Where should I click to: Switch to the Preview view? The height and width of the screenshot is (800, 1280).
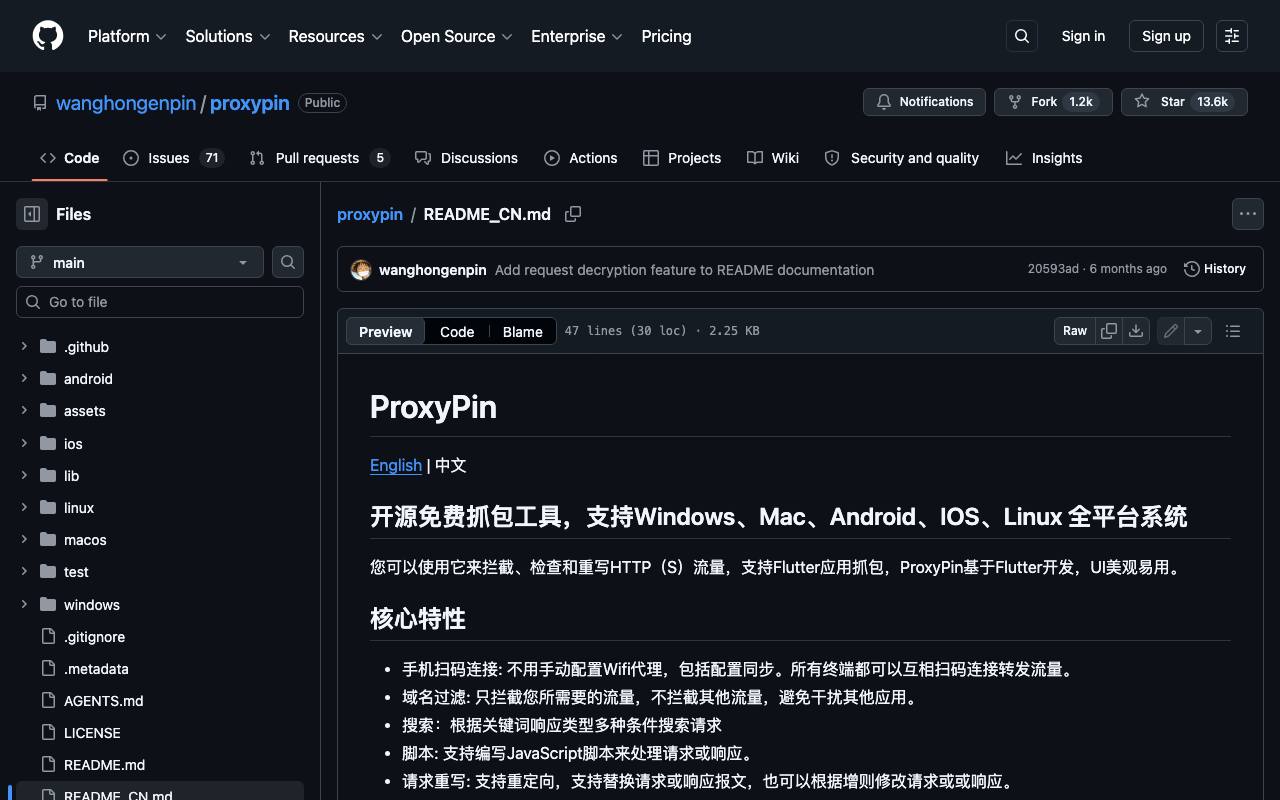coord(386,332)
